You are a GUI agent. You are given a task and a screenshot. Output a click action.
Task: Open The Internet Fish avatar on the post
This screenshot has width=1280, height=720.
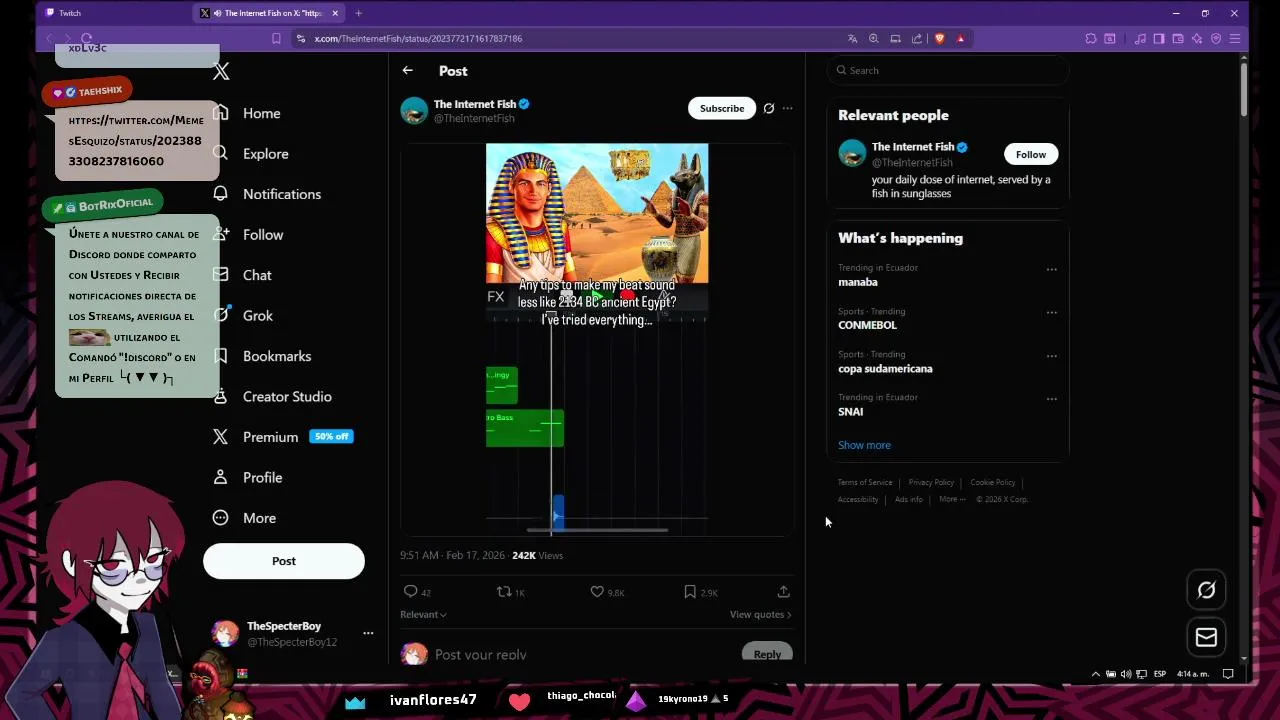tap(414, 110)
